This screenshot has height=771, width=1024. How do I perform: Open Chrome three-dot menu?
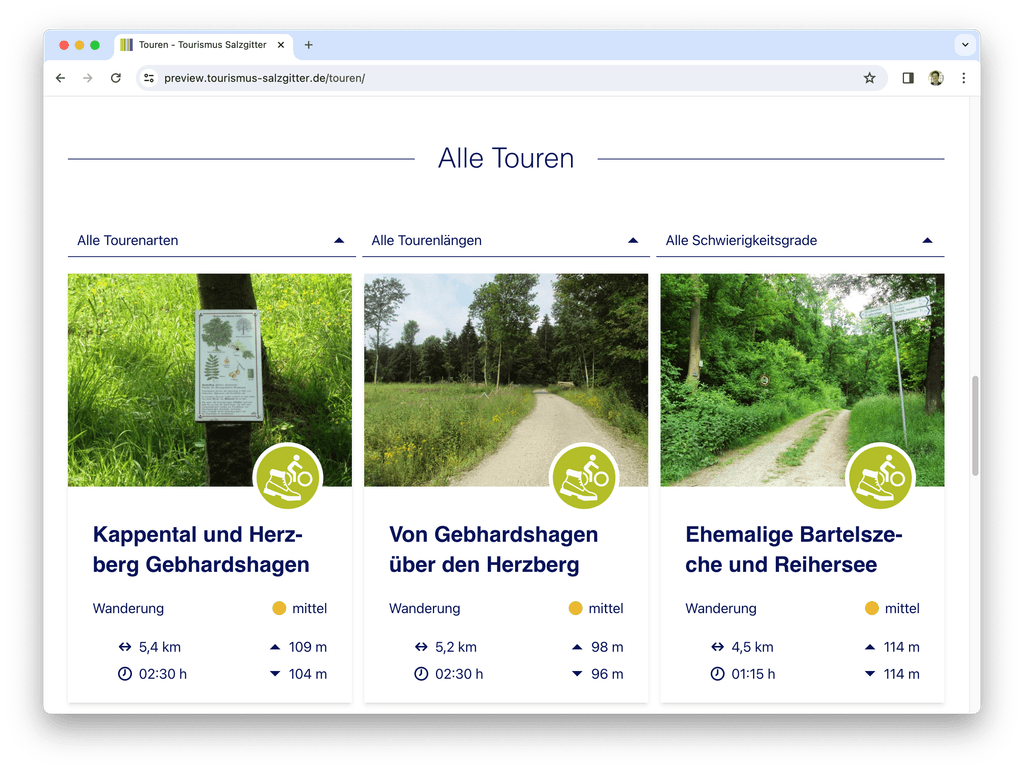[x=963, y=78]
